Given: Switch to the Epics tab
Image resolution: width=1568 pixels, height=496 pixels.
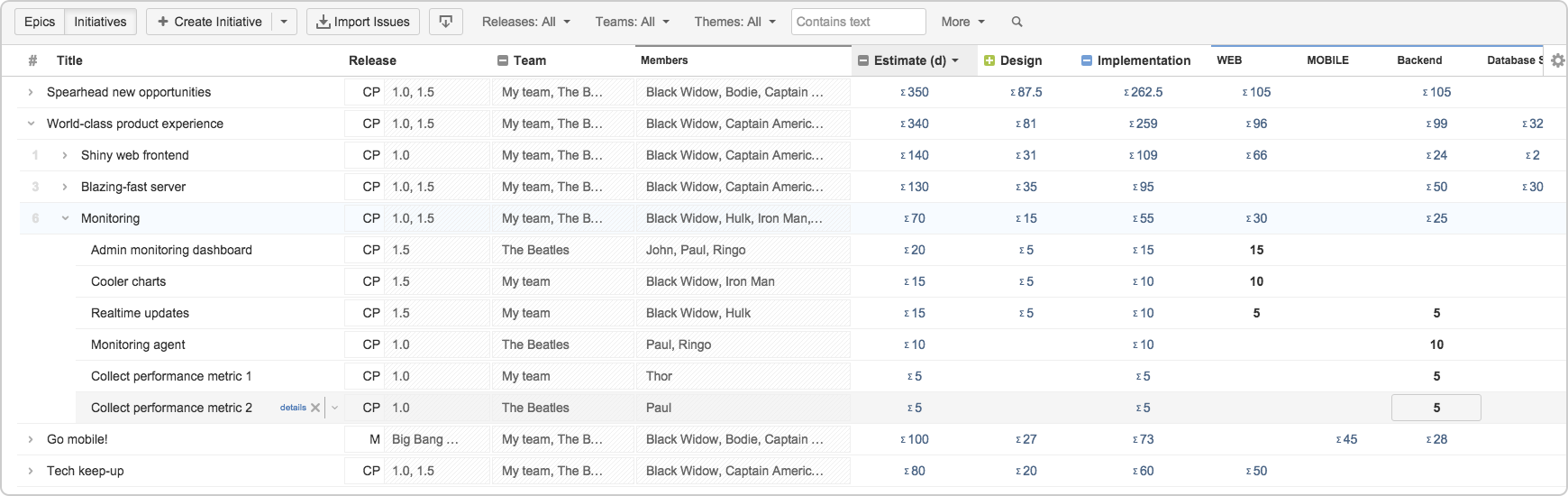Looking at the screenshot, I should (40, 22).
